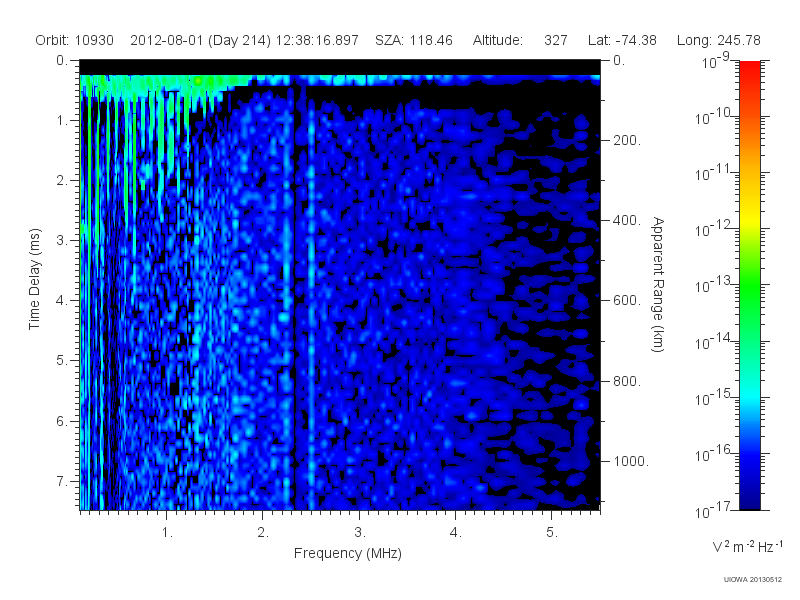Click the 10^-17 color scale label
Screen dimensions: 800x600
pos(713,511)
